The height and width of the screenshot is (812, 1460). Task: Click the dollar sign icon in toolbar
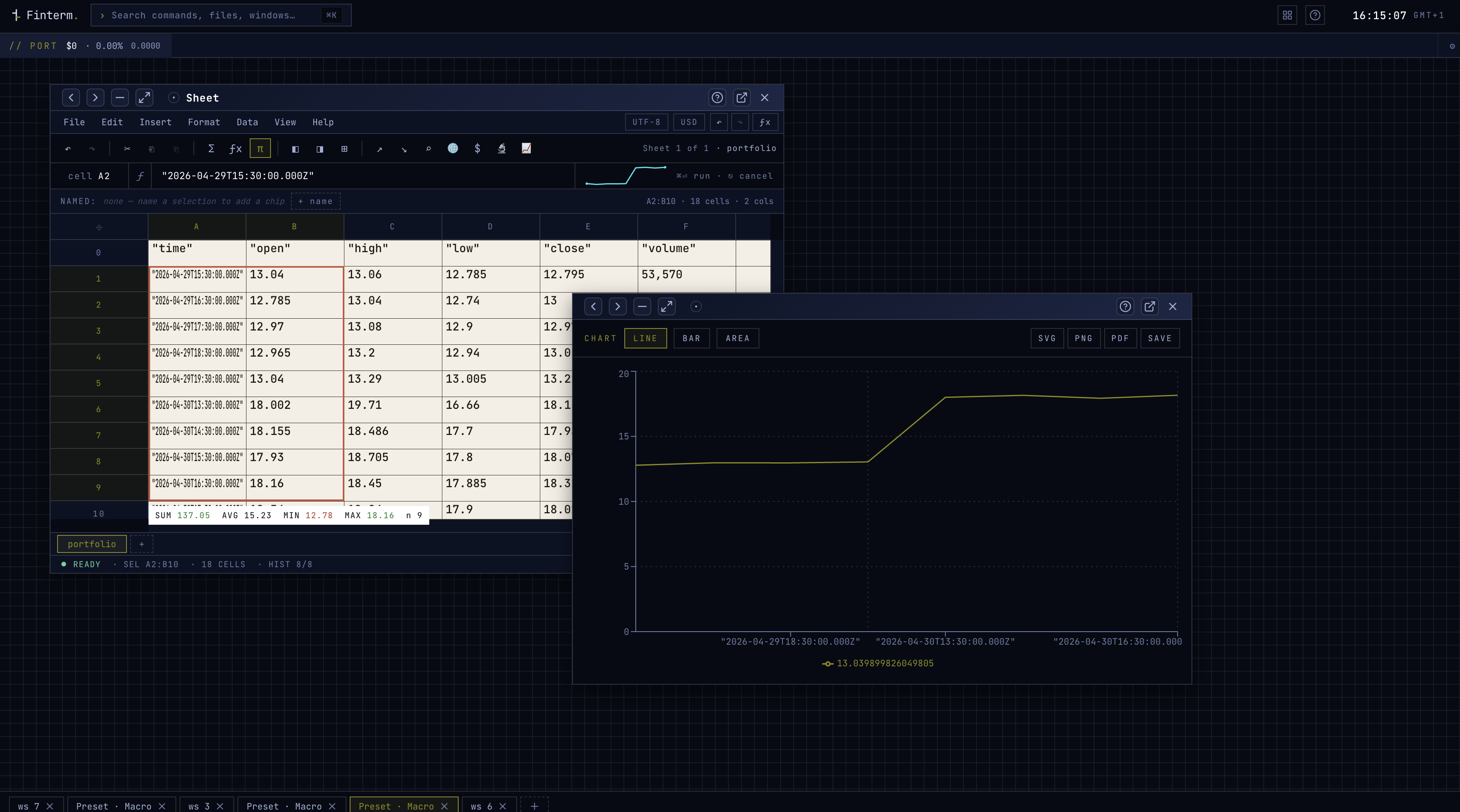point(477,149)
